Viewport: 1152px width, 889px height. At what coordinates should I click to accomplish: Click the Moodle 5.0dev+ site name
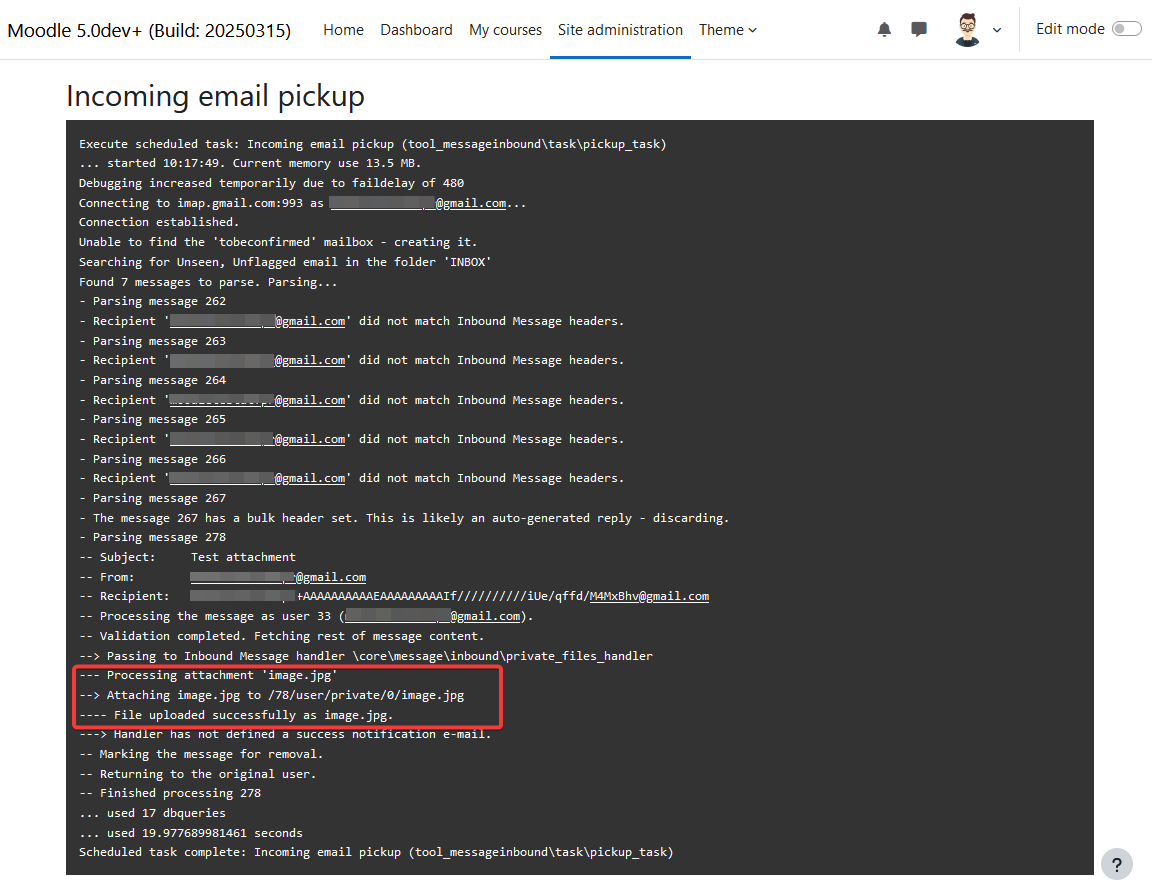point(149,30)
